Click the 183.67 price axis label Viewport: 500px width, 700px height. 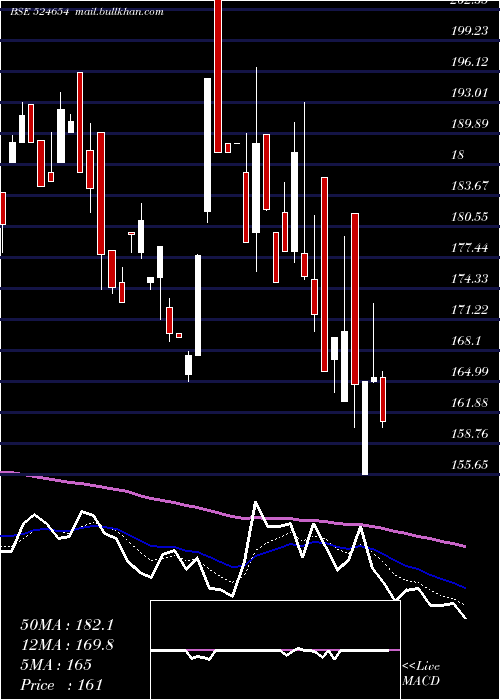470,186
